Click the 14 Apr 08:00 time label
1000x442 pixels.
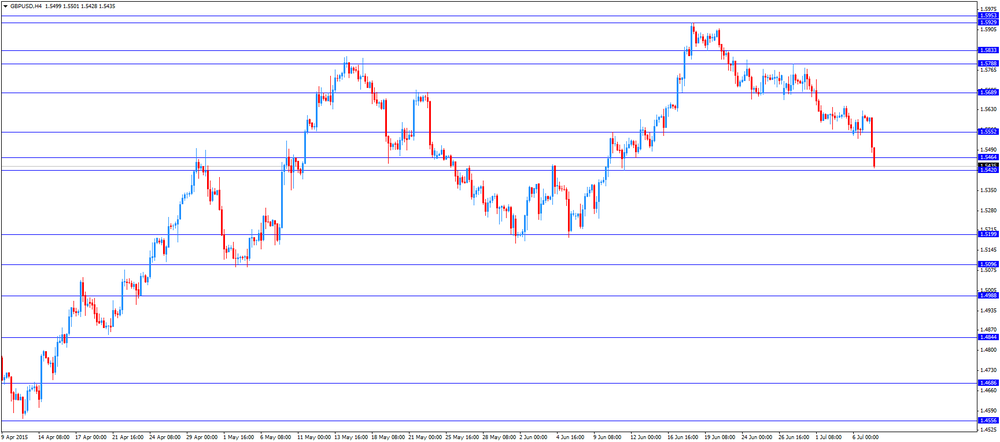[x=54, y=438]
